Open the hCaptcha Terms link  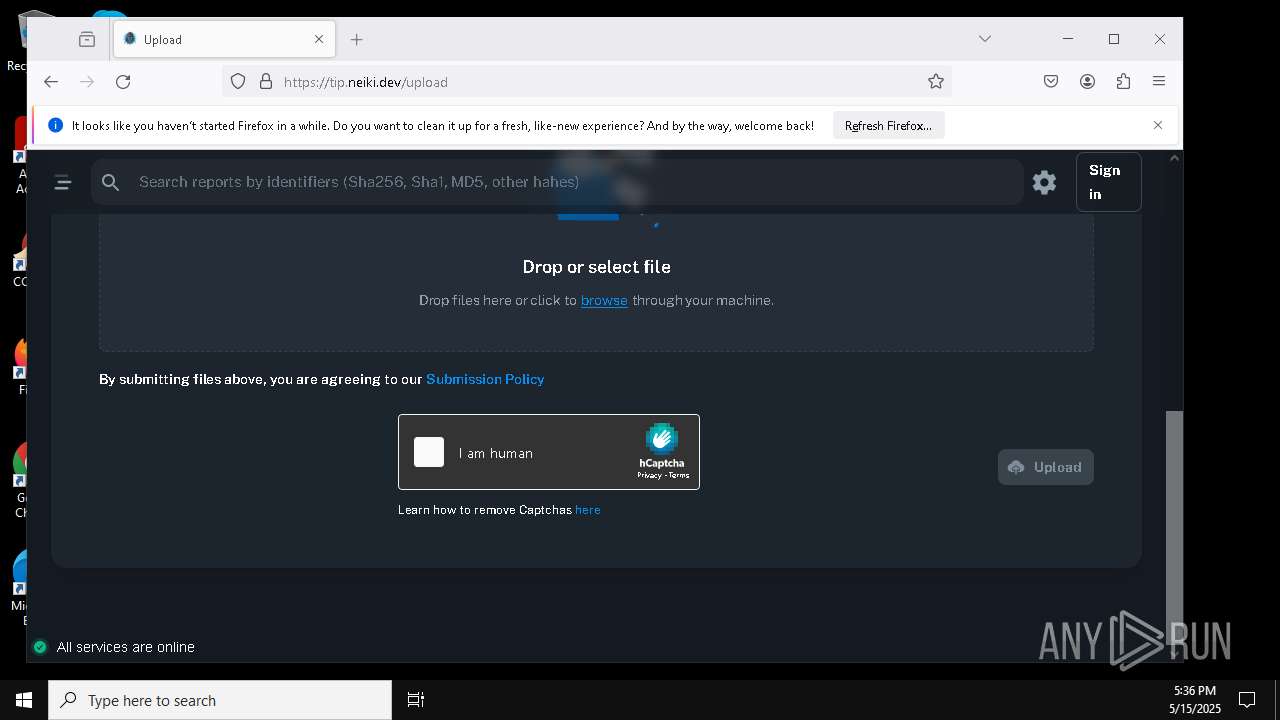pyautogui.click(x=679, y=475)
